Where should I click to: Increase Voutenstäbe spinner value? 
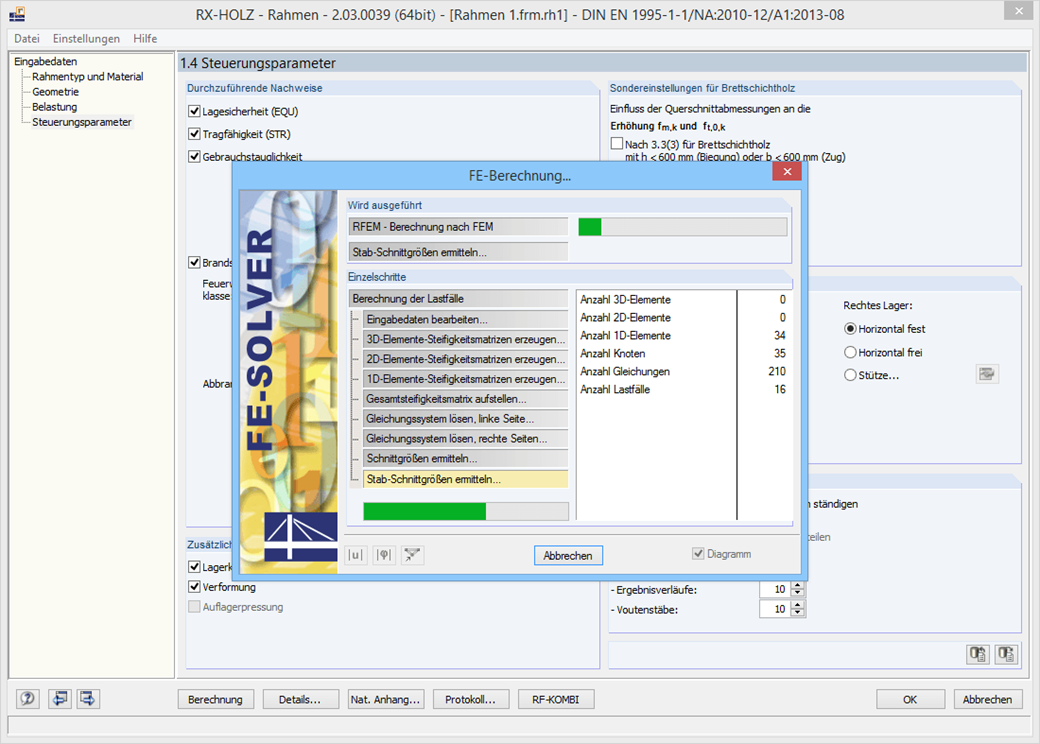point(798,605)
